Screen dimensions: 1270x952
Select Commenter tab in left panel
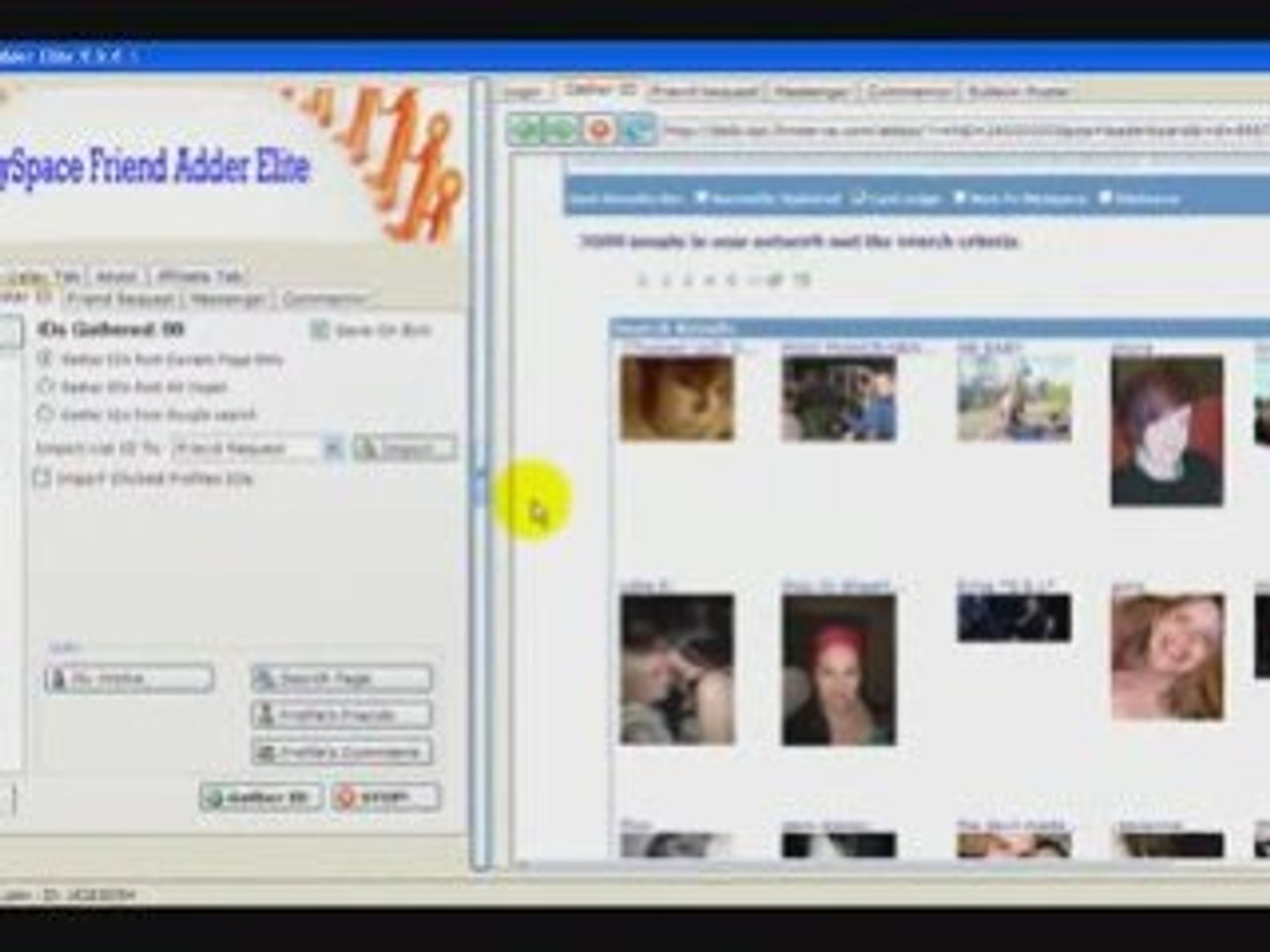tap(323, 300)
